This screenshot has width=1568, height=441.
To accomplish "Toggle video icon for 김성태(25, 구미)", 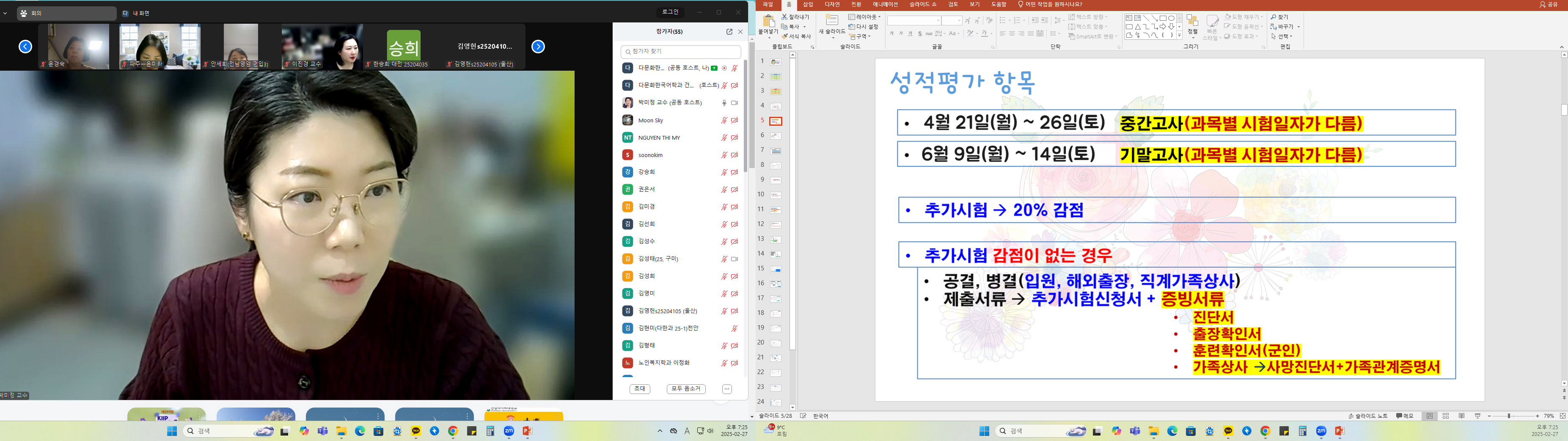I will tap(734, 259).
